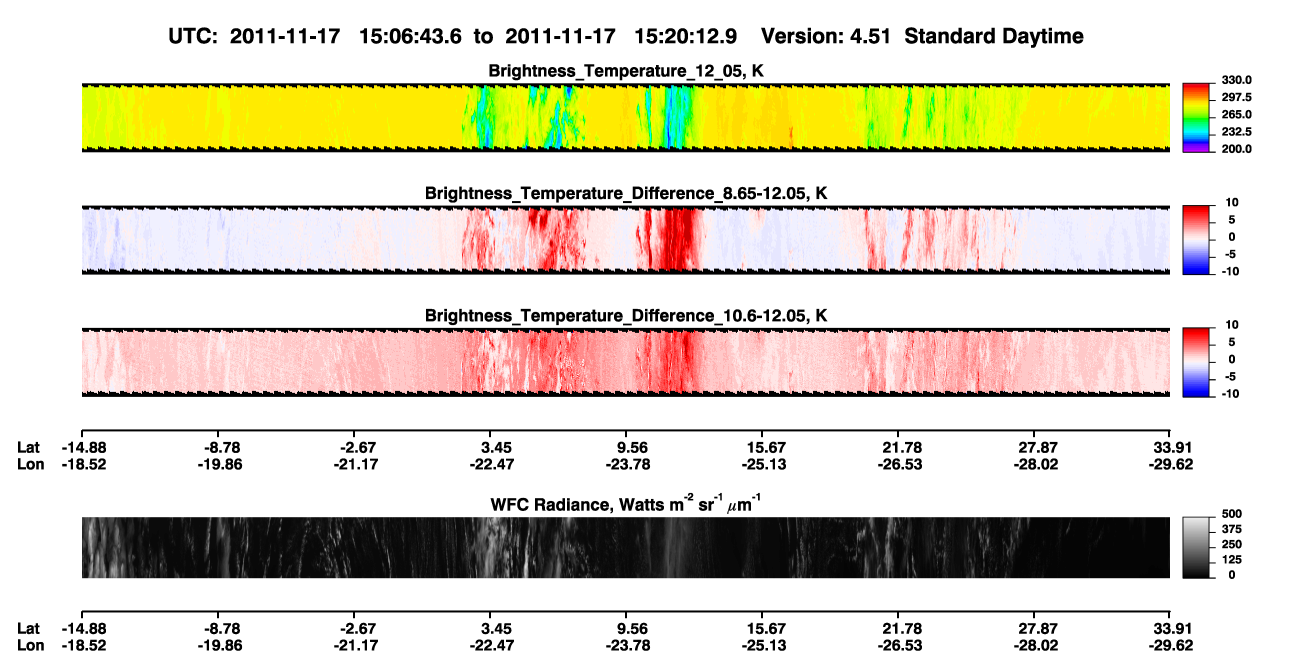Click latitude 33.91 under the 10.6-12.05 panel

pos(1173,447)
